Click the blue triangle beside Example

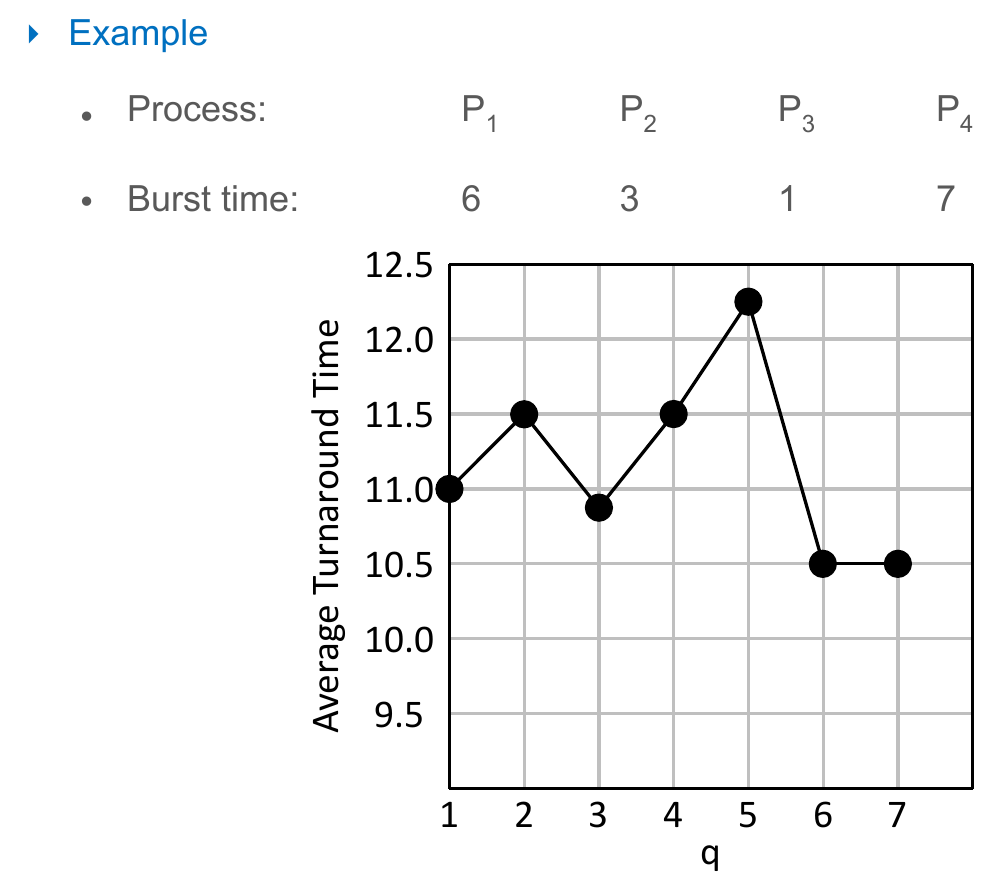point(34,34)
